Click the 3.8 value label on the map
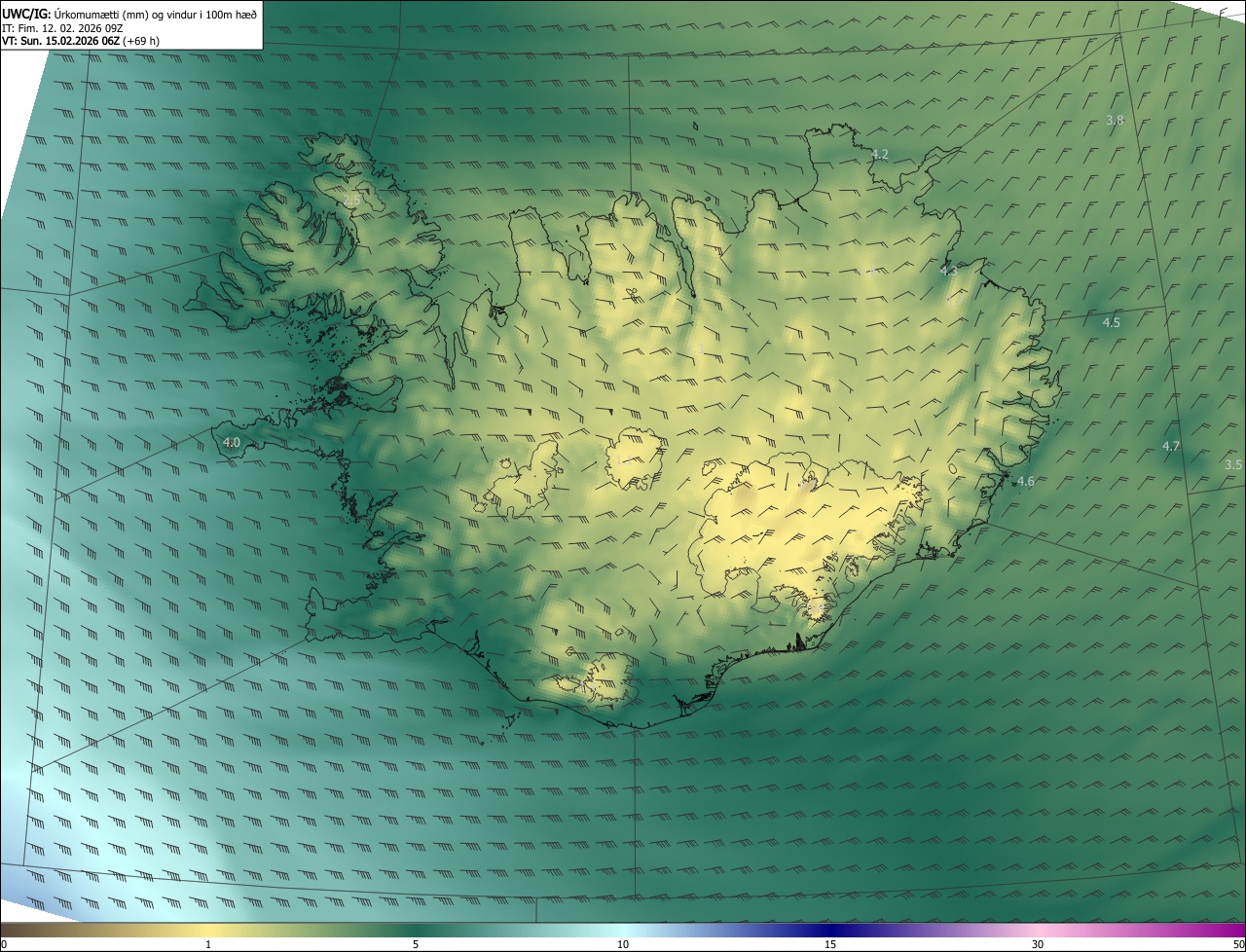1246x952 pixels. [1115, 121]
